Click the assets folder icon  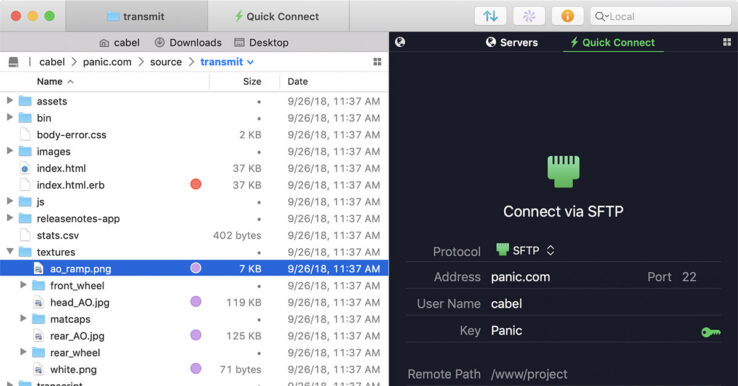(x=25, y=101)
